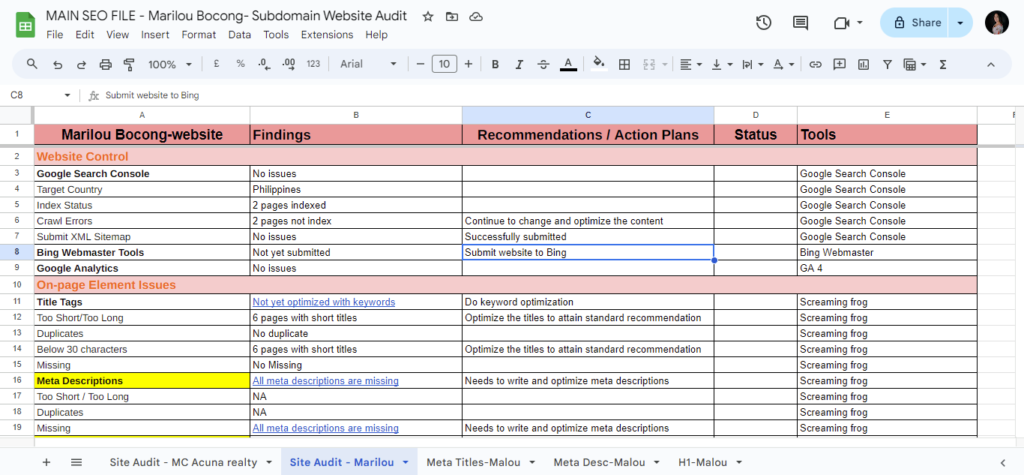Create a filter

(888, 64)
